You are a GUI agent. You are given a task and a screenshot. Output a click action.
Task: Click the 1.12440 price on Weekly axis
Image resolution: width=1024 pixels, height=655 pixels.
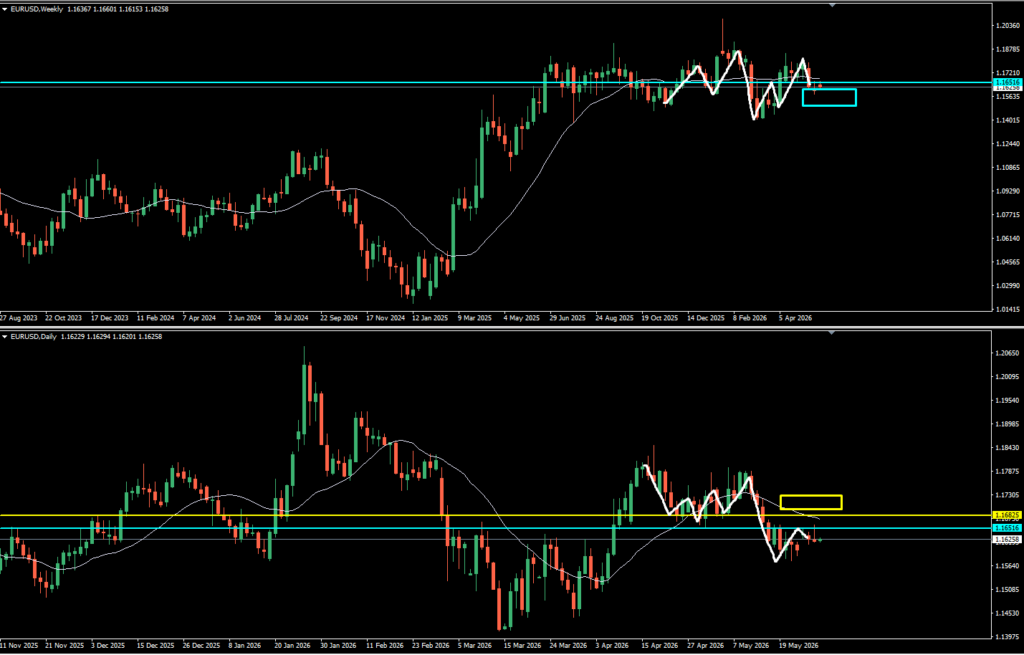pyautogui.click(x=1008, y=144)
